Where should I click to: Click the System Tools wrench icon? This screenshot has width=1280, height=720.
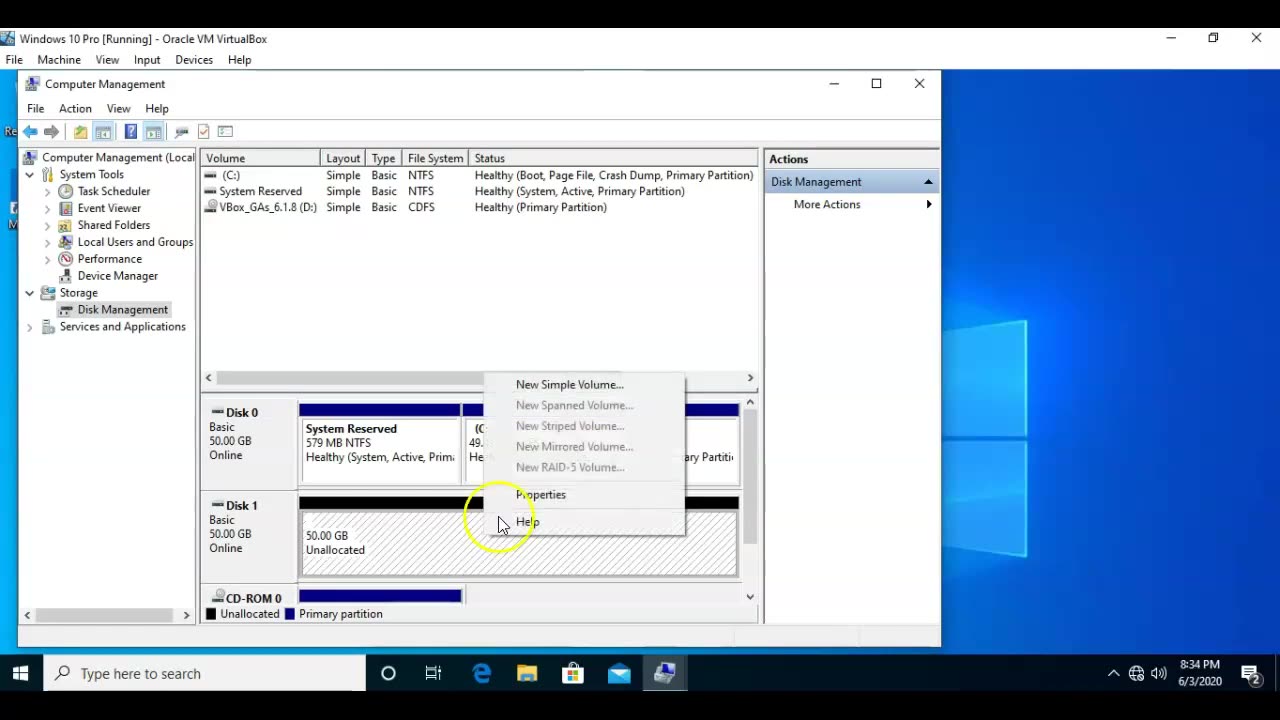click(48, 174)
